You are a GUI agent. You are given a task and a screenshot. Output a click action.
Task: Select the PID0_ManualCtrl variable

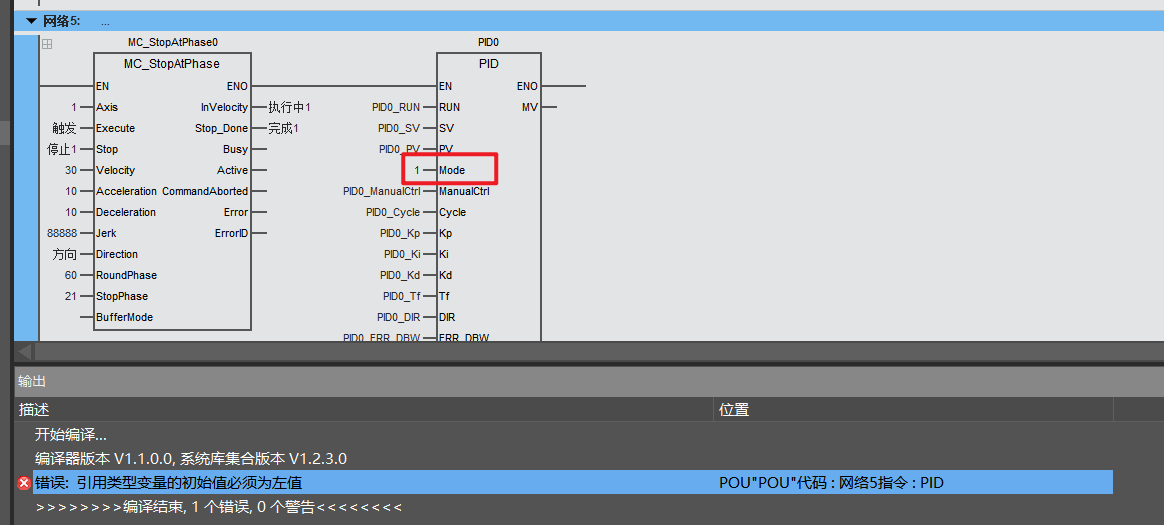(382, 191)
